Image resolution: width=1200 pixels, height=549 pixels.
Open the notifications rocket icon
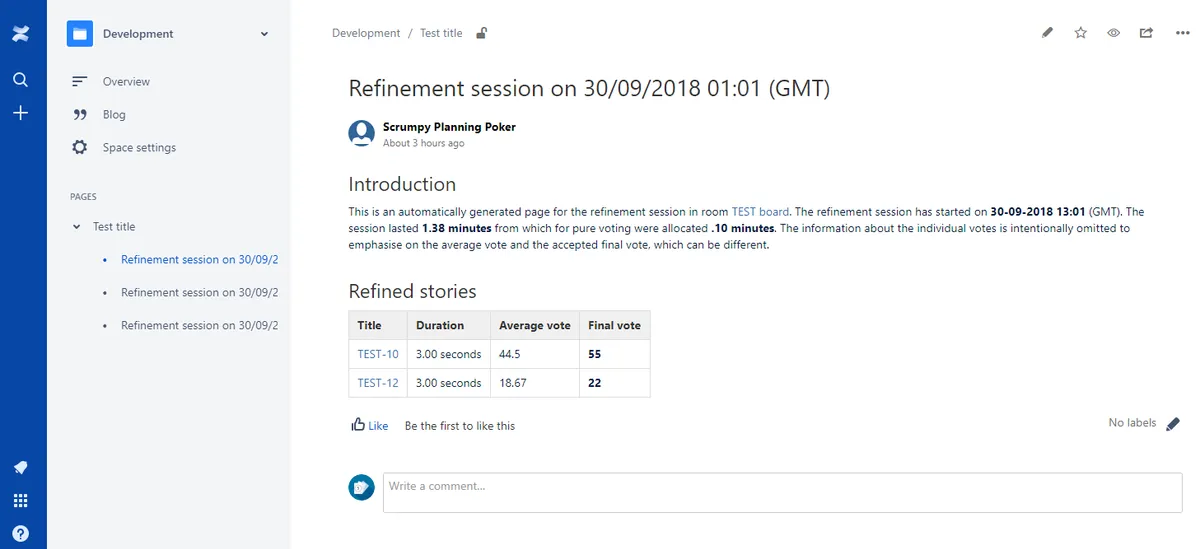(21, 468)
